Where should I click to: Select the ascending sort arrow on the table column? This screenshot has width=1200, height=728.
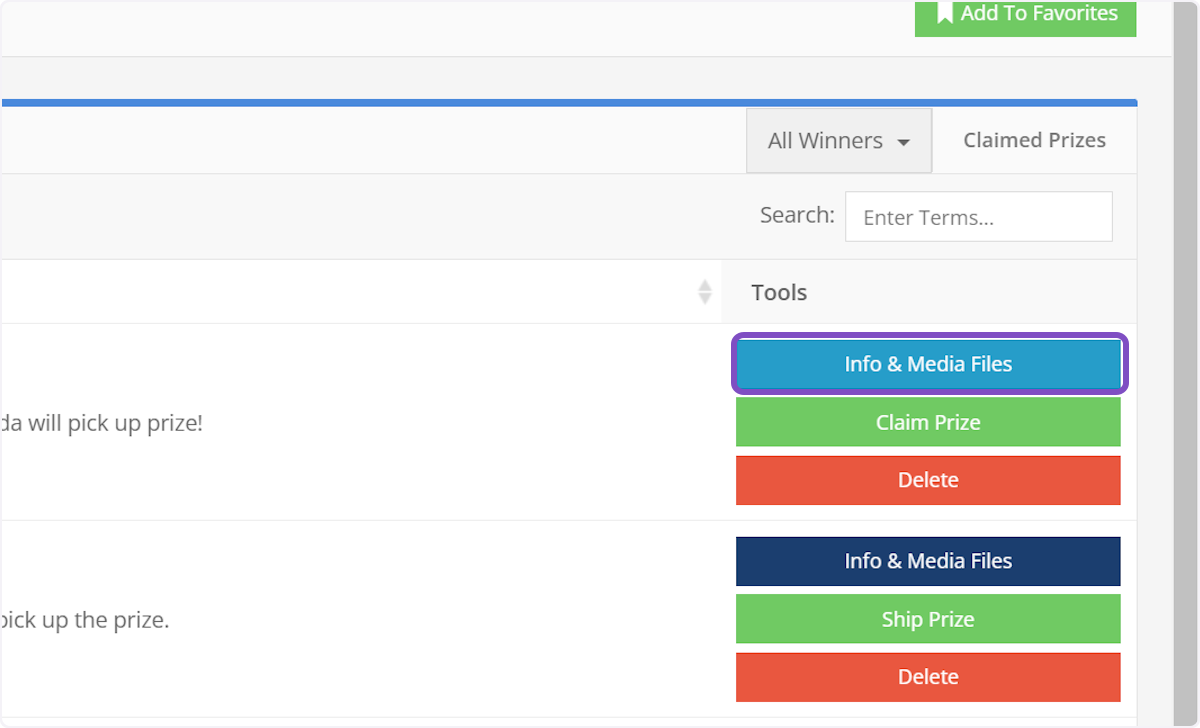pyautogui.click(x=705, y=286)
